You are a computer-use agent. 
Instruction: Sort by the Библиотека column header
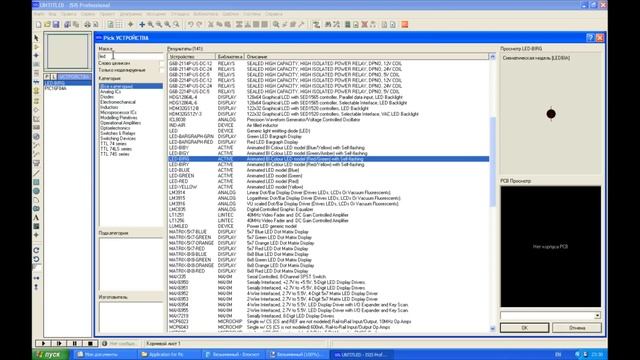[230, 57]
